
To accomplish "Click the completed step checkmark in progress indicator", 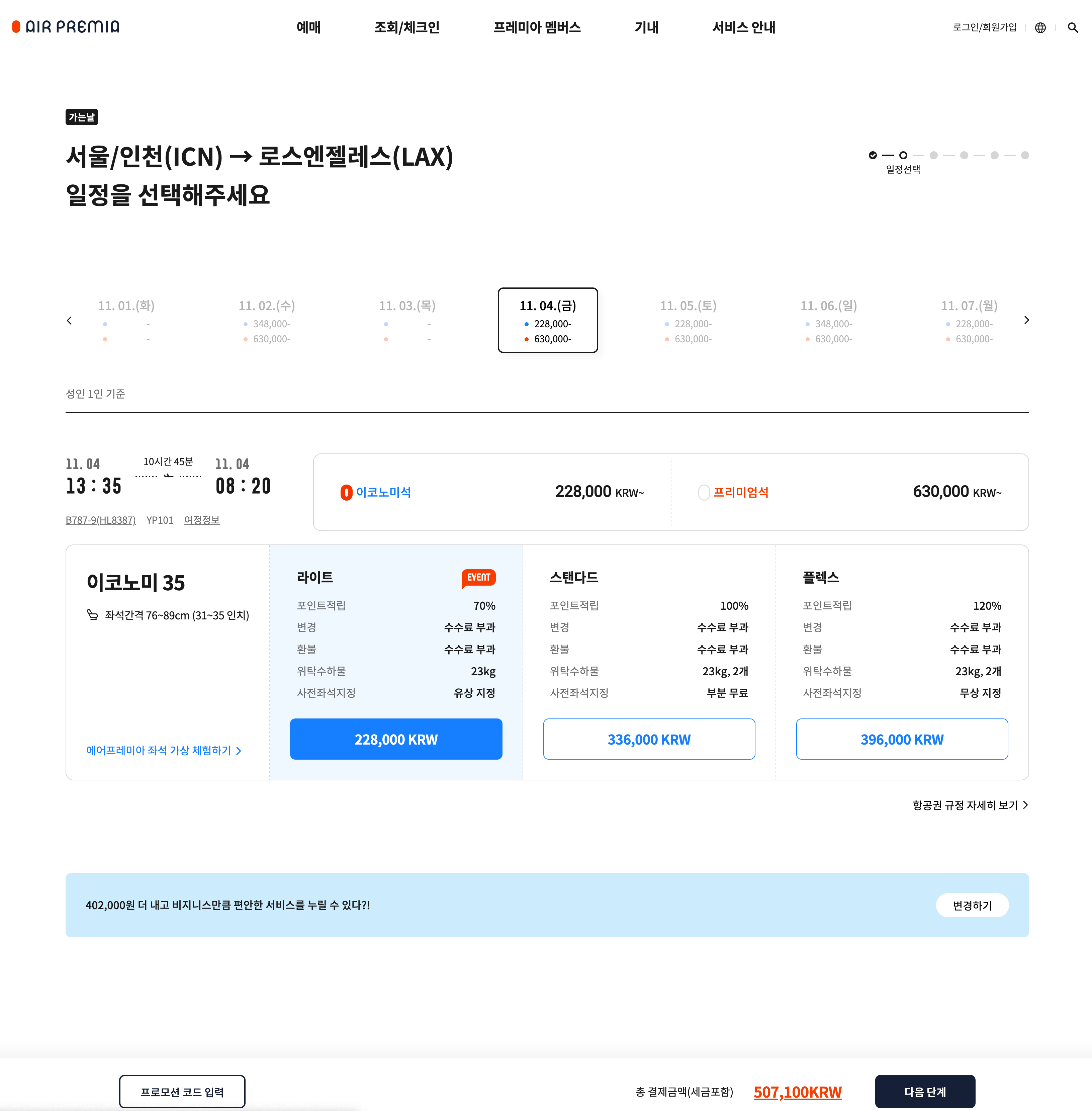I will pyautogui.click(x=872, y=155).
